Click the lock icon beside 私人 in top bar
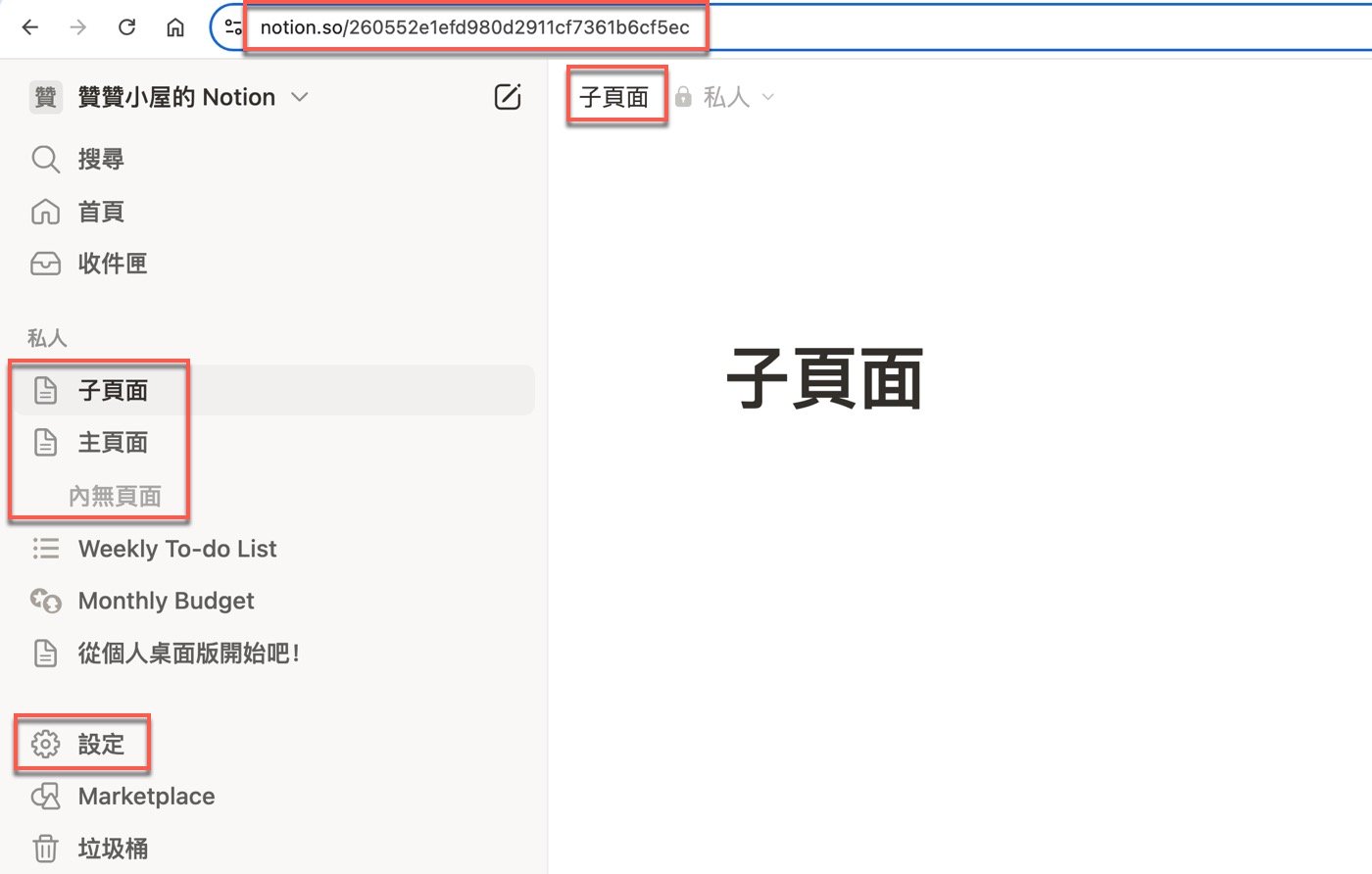 (684, 97)
